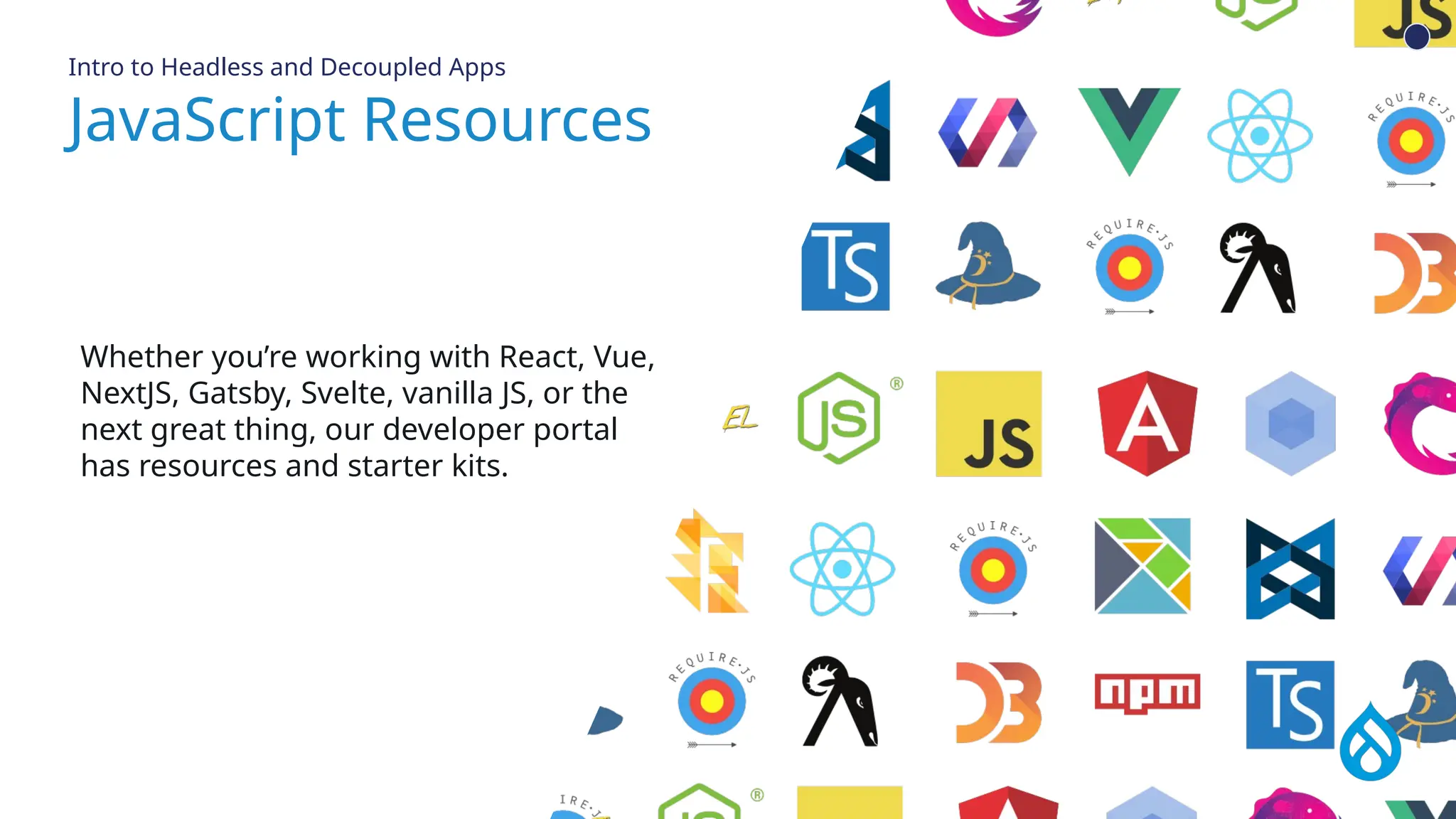Click the RequireJS logo beside the wizard hat
The height and width of the screenshot is (819, 1456).
click(x=1130, y=267)
